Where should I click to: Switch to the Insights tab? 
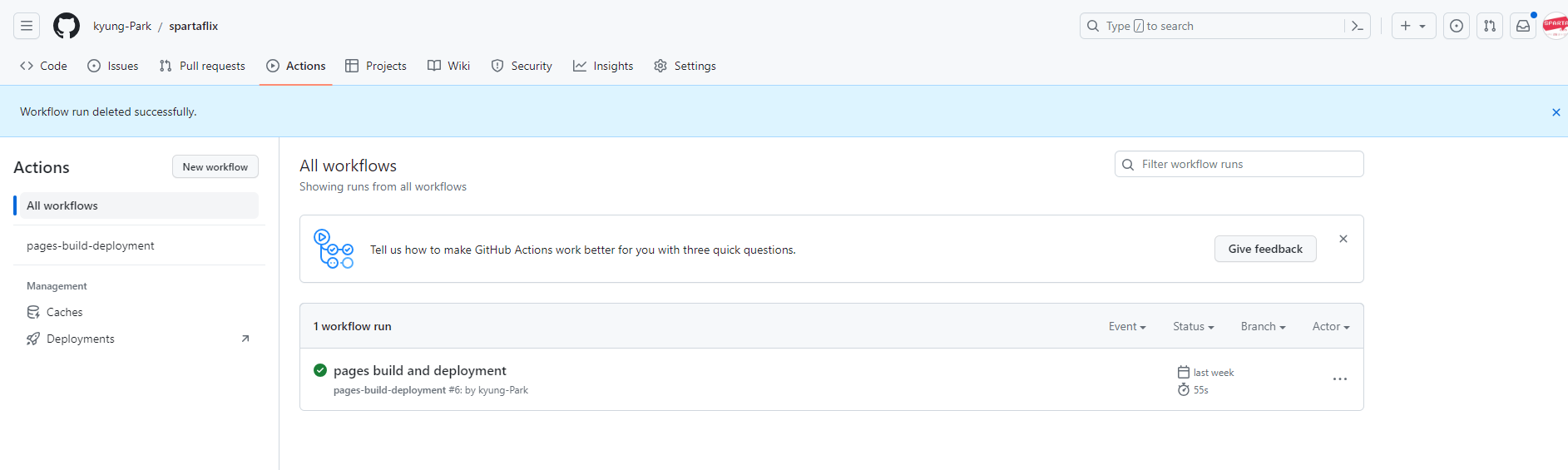pyautogui.click(x=603, y=66)
